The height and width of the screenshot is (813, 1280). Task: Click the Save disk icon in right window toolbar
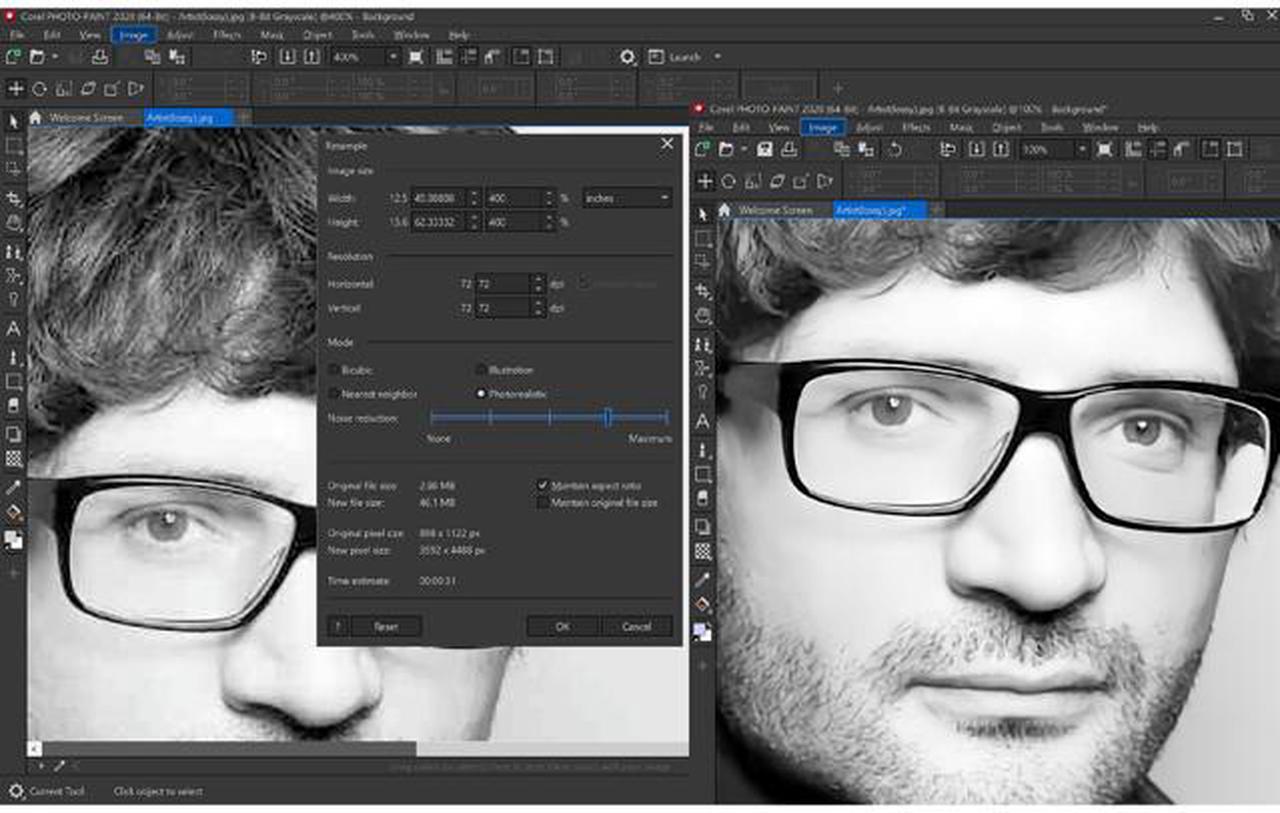coord(765,149)
